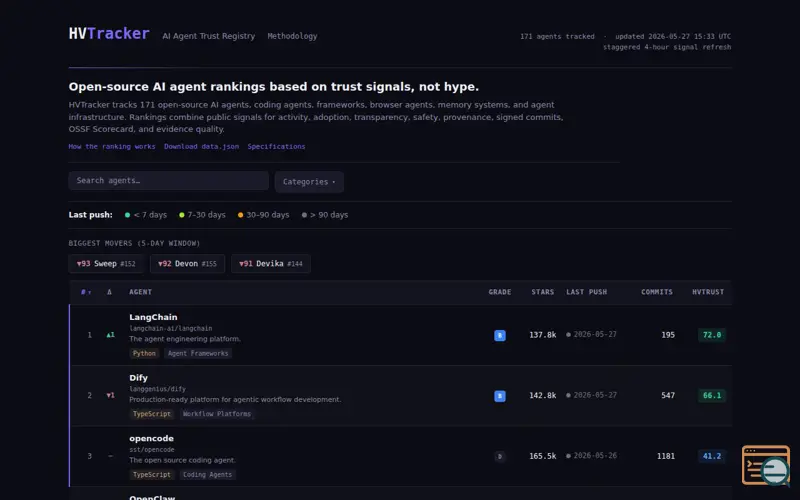Open the Specifications link

[277, 146]
